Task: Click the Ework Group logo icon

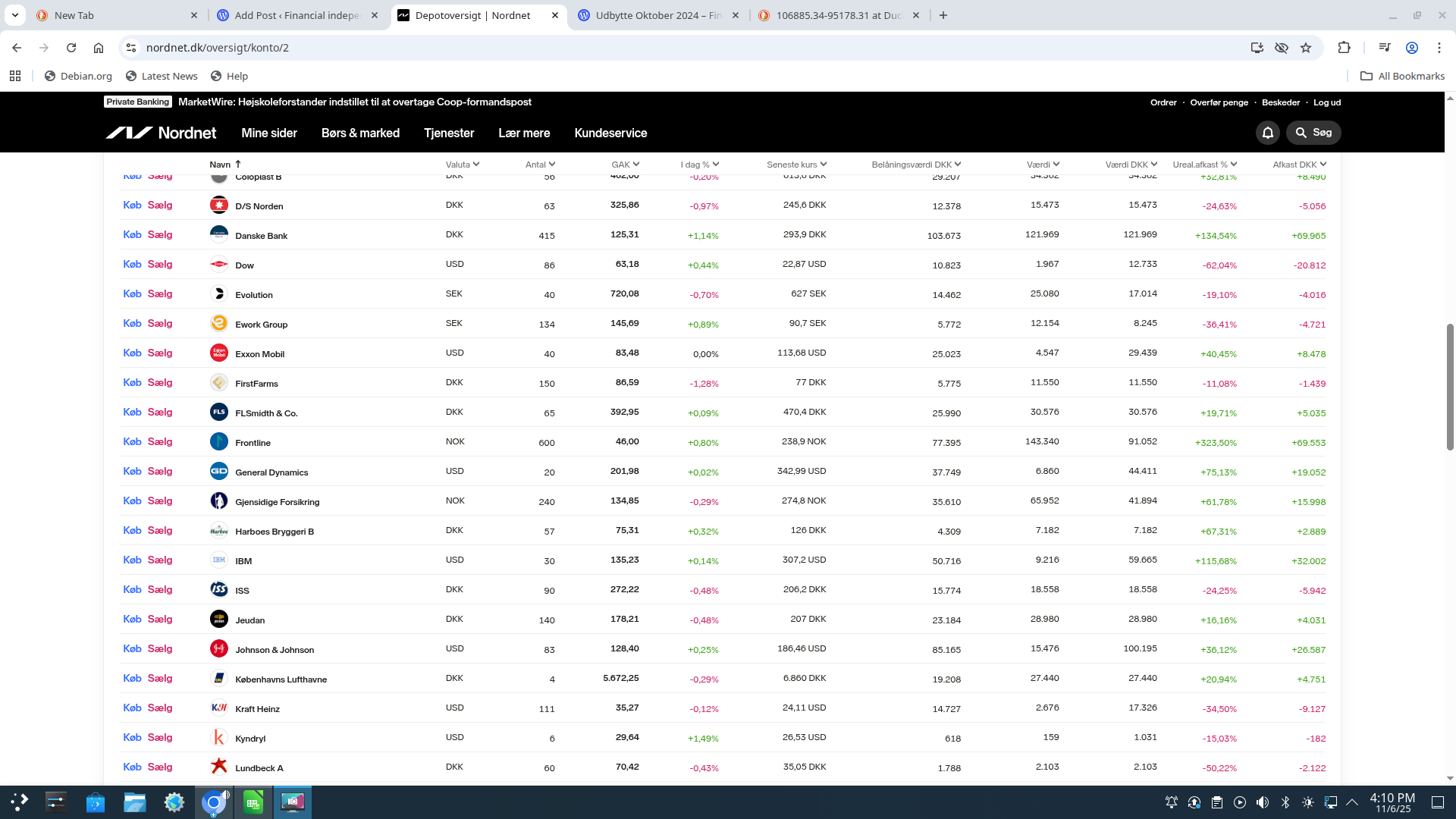Action: click(219, 323)
